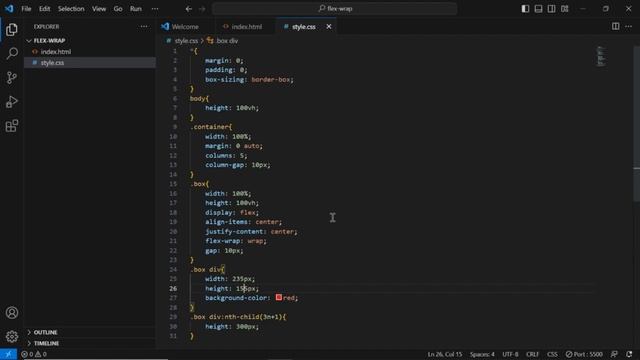Open the notifications bell icon

click(x=629, y=354)
